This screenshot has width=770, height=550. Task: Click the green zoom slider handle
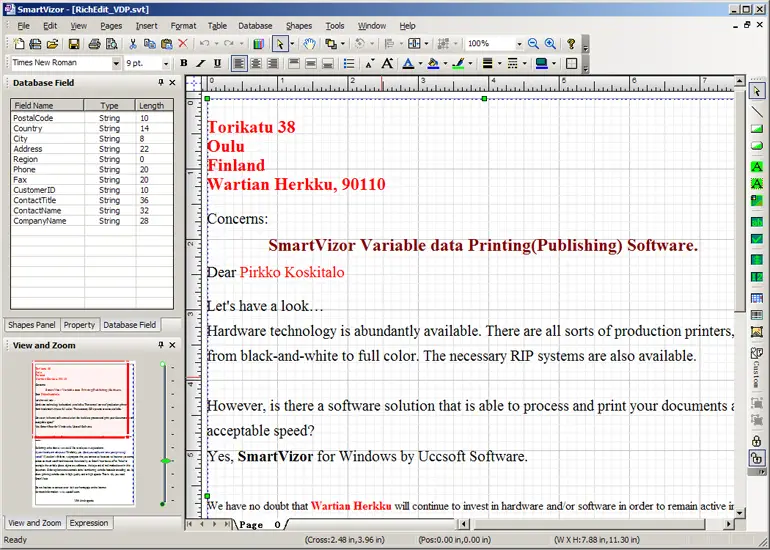coord(164,460)
